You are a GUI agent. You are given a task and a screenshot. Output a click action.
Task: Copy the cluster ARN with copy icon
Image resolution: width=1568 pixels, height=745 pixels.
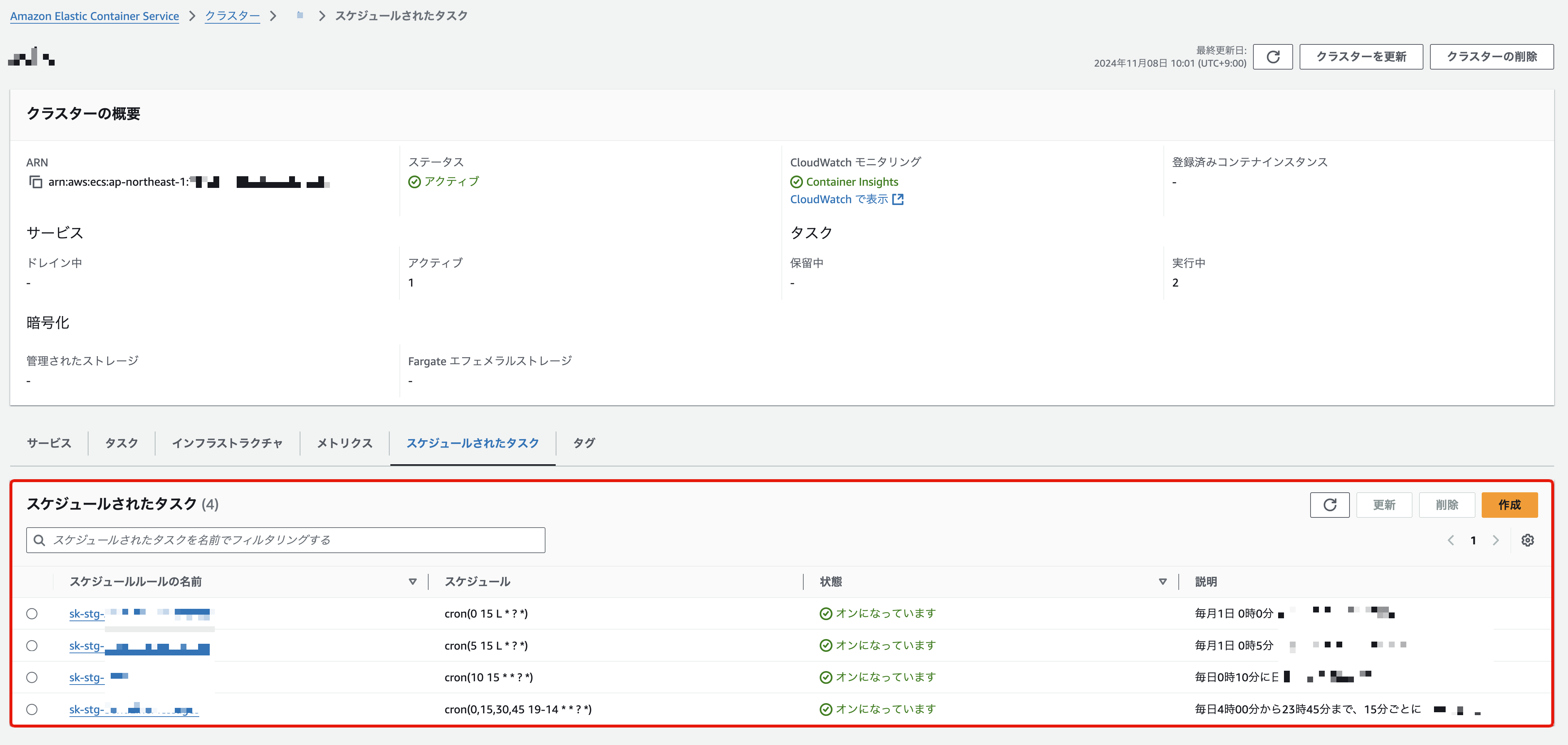(36, 182)
